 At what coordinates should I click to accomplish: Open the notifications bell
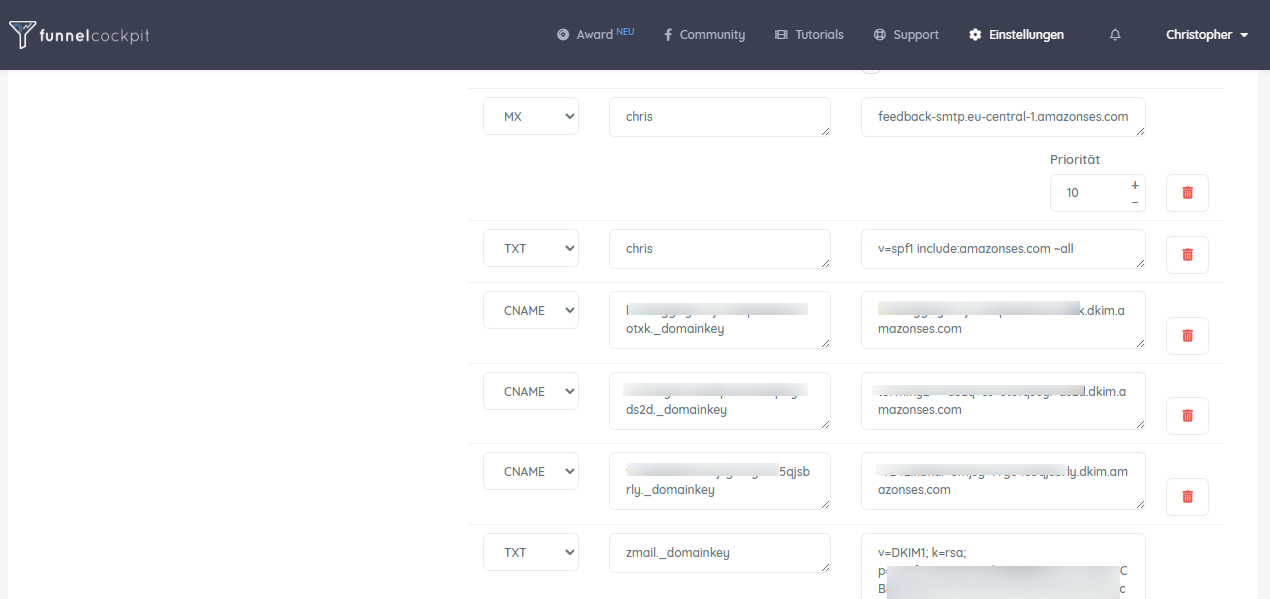click(x=1115, y=35)
